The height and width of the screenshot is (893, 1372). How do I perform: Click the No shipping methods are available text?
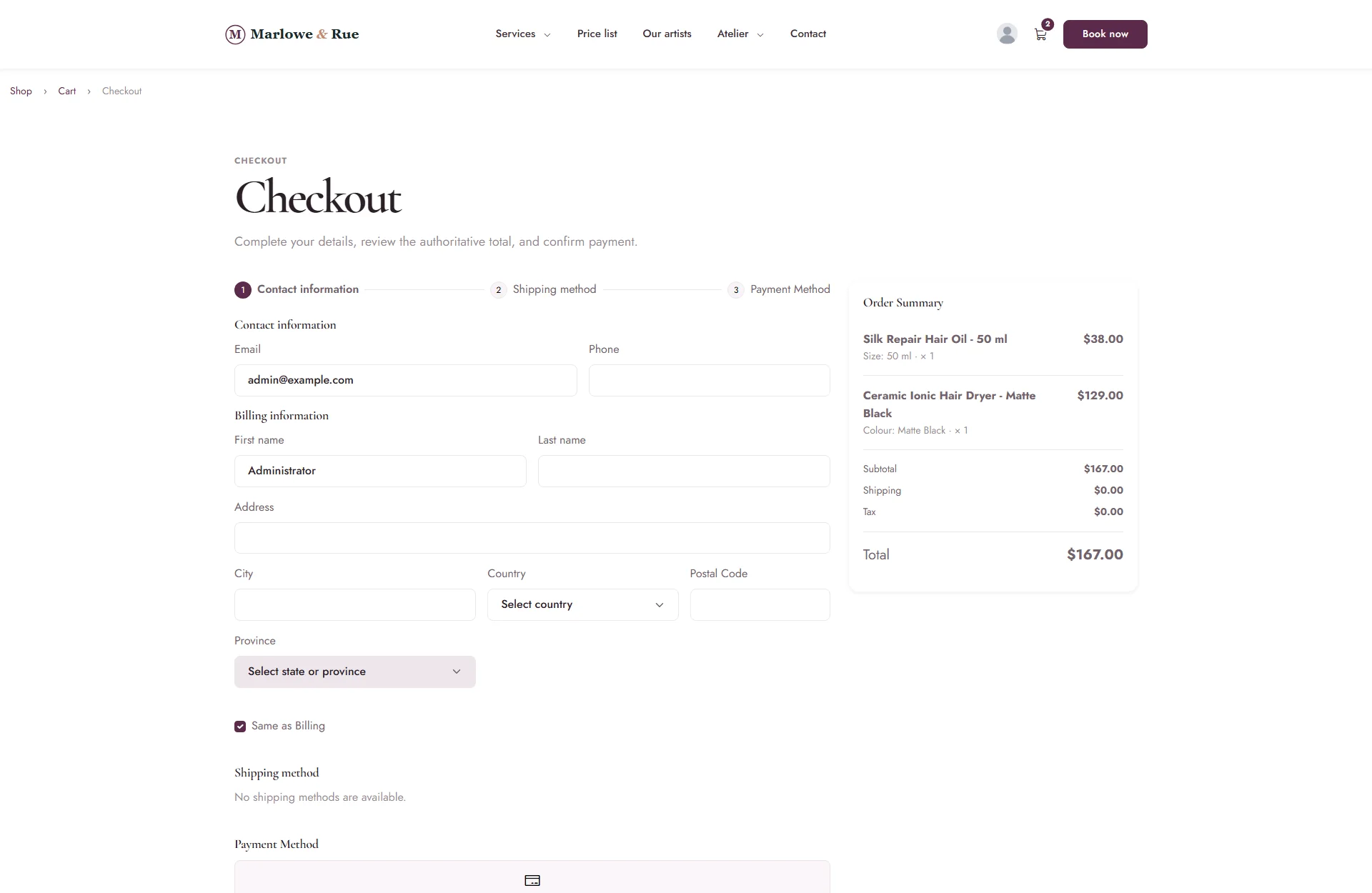pos(320,797)
